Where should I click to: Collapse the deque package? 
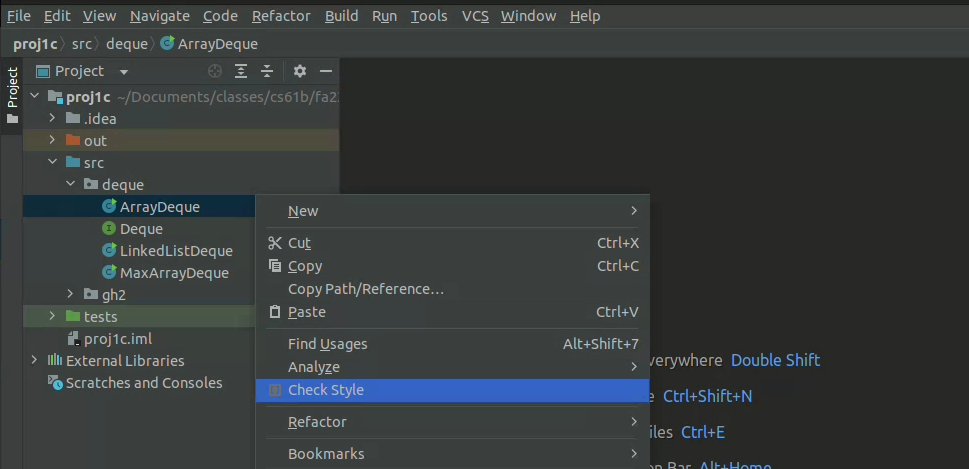tap(70, 184)
